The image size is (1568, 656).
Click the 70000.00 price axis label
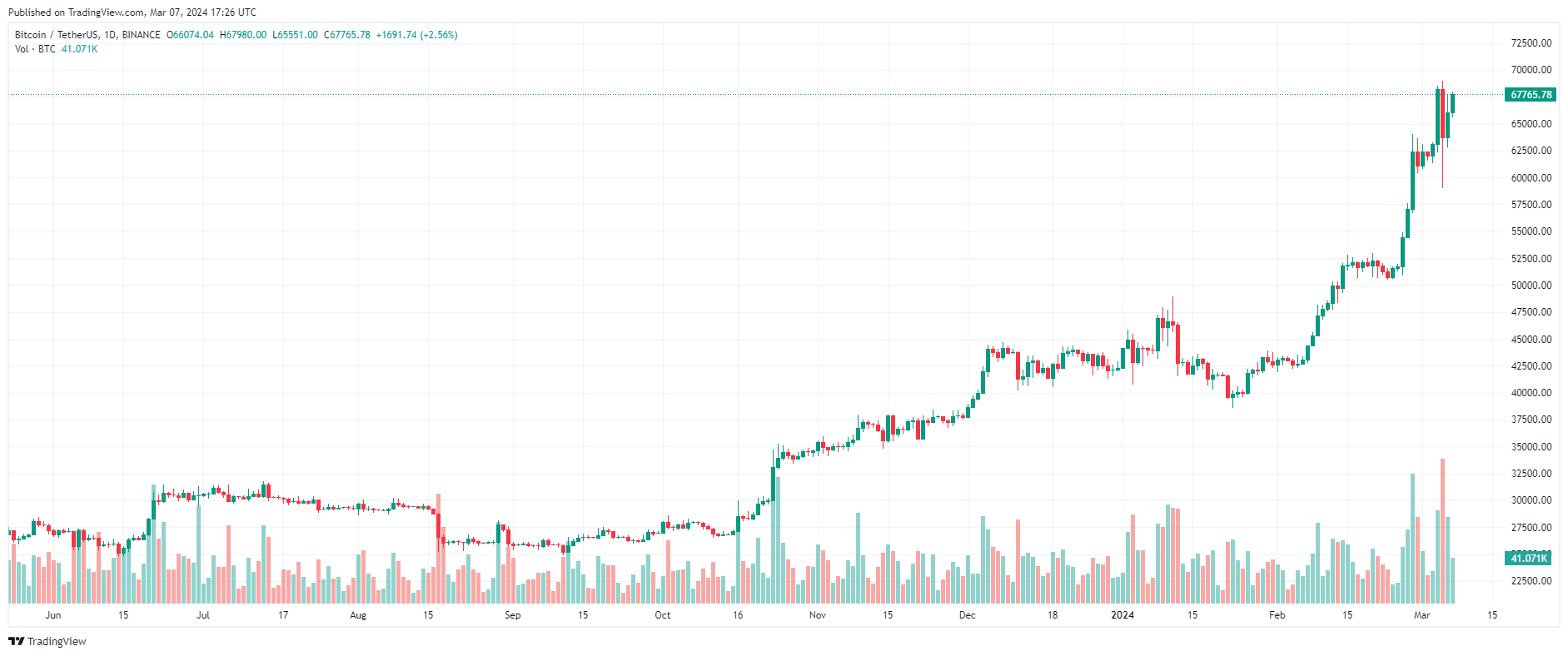coord(1531,70)
